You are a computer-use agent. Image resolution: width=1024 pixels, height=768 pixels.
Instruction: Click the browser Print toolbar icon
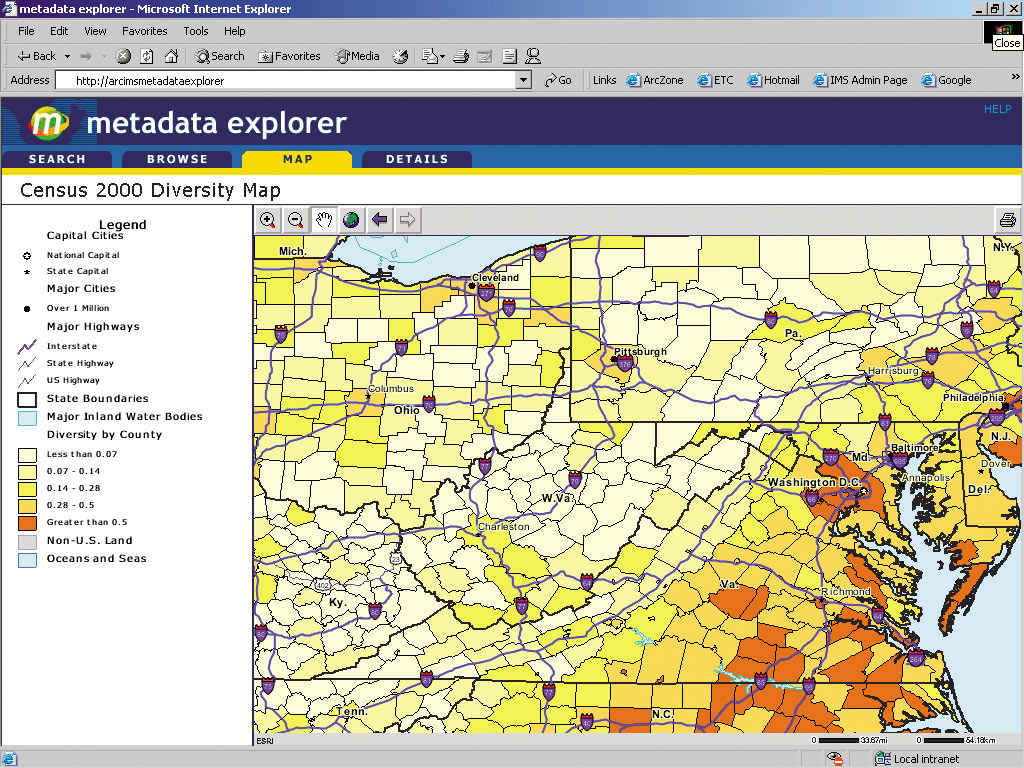461,56
